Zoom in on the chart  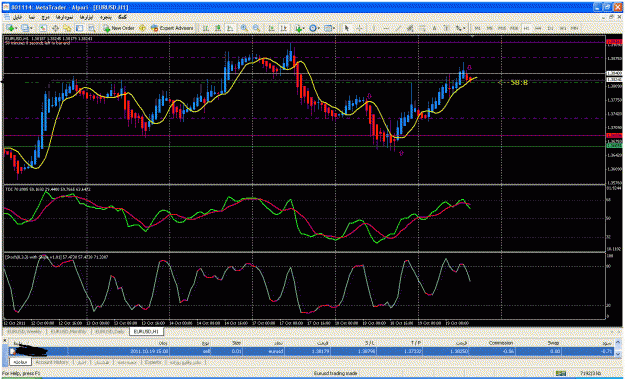click(244, 28)
